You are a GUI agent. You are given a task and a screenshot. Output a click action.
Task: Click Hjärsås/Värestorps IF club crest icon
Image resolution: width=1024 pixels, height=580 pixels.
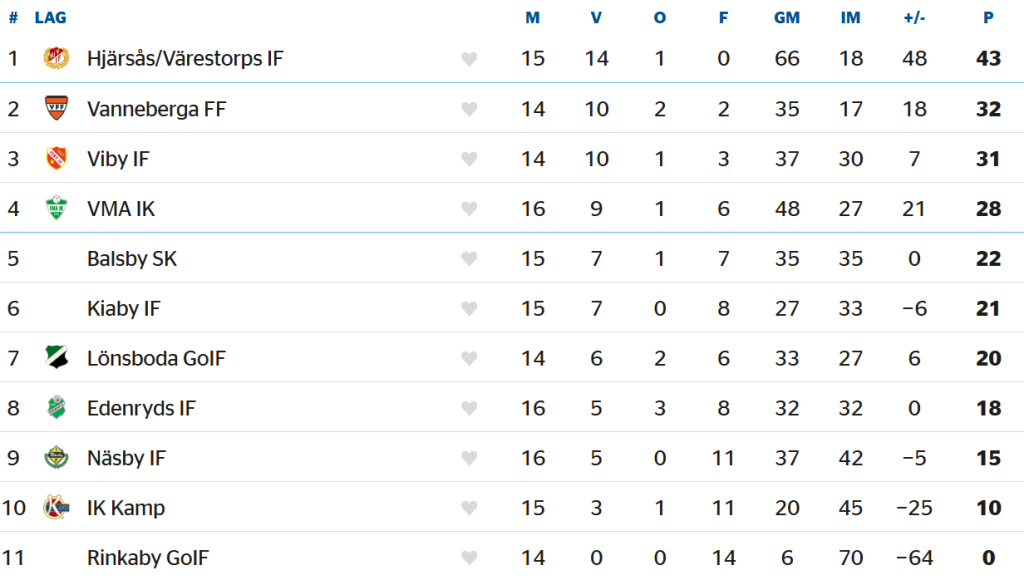57,58
